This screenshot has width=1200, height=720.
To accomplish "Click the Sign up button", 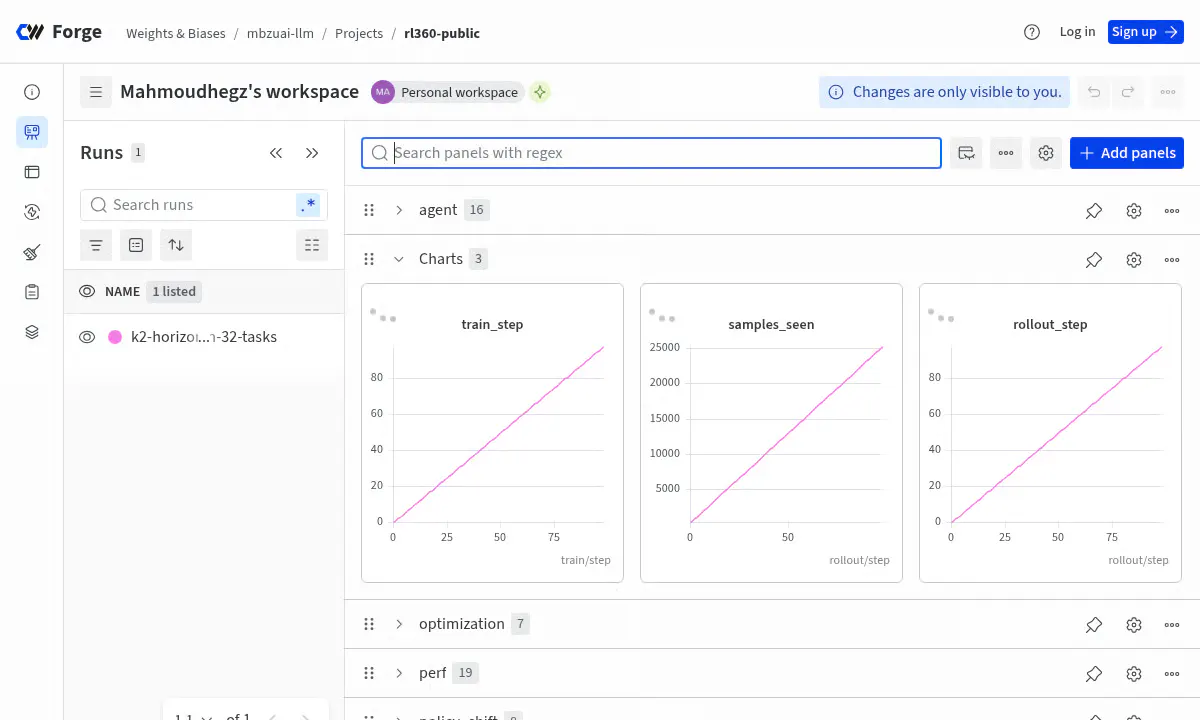I will pos(1146,32).
